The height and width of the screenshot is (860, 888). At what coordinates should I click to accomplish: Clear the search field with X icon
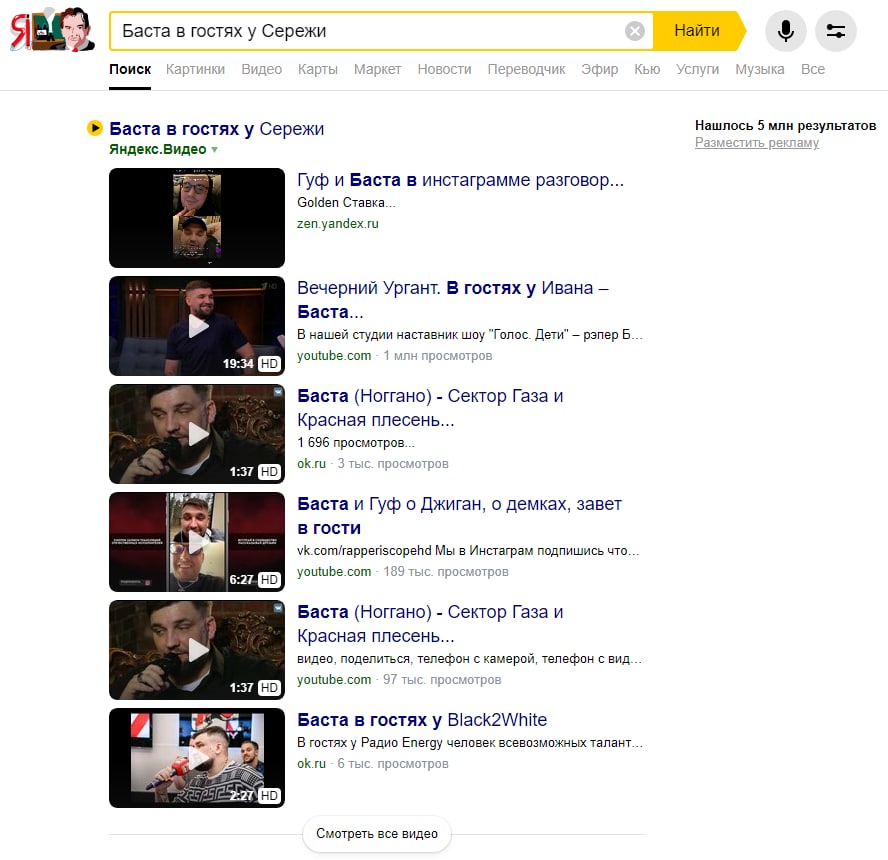pyautogui.click(x=634, y=31)
